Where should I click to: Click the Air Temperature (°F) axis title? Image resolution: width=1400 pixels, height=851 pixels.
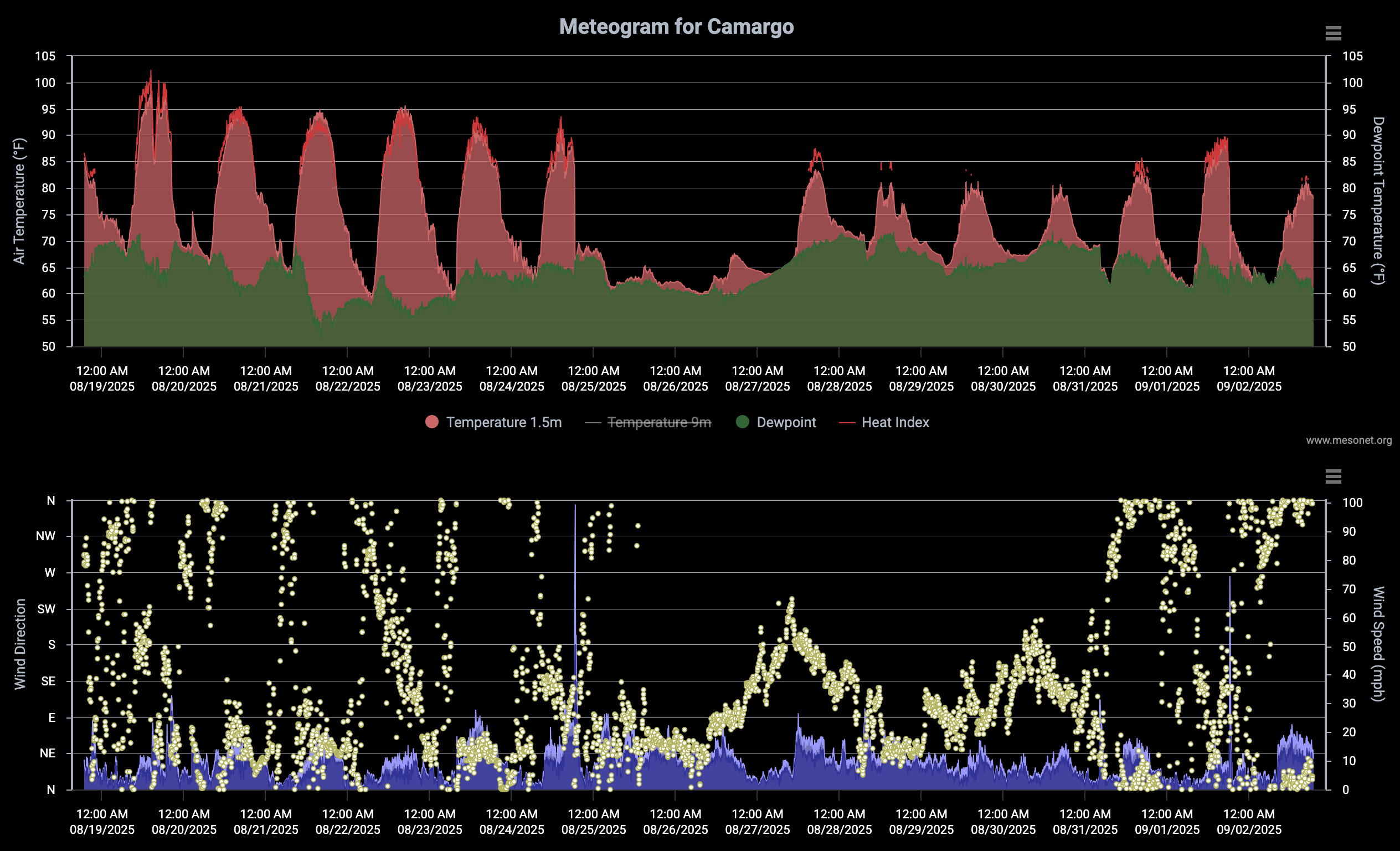19,201
